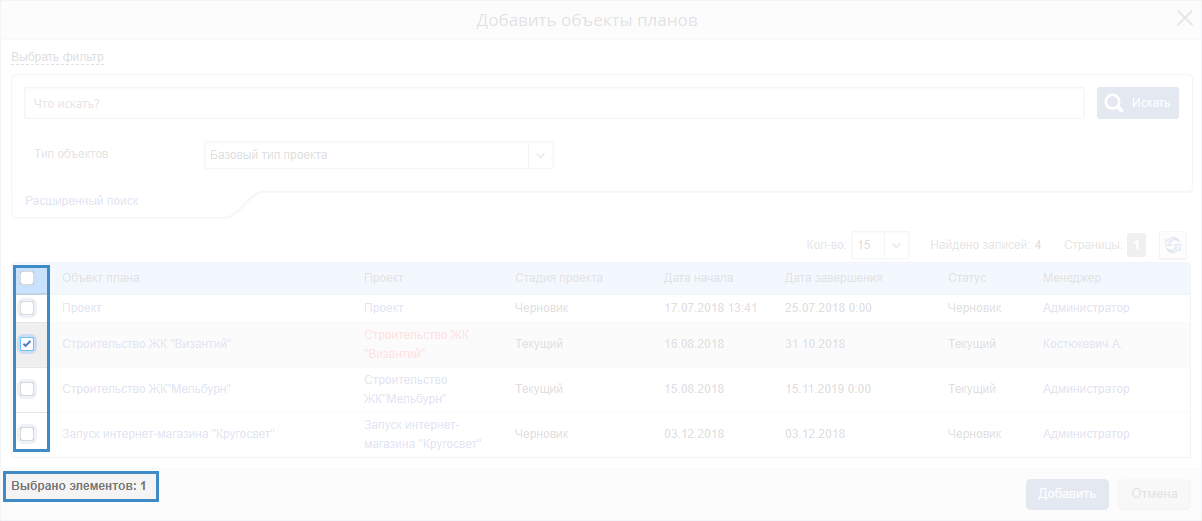Toggle the select-all checkbox in table header
Screen dimensions: 1202x521
[28, 278]
